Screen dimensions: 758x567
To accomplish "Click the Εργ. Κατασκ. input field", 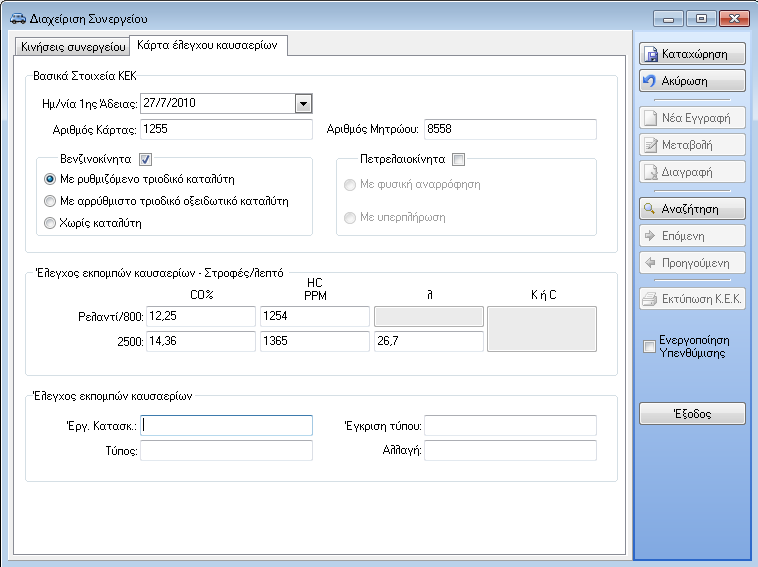I will [x=226, y=425].
